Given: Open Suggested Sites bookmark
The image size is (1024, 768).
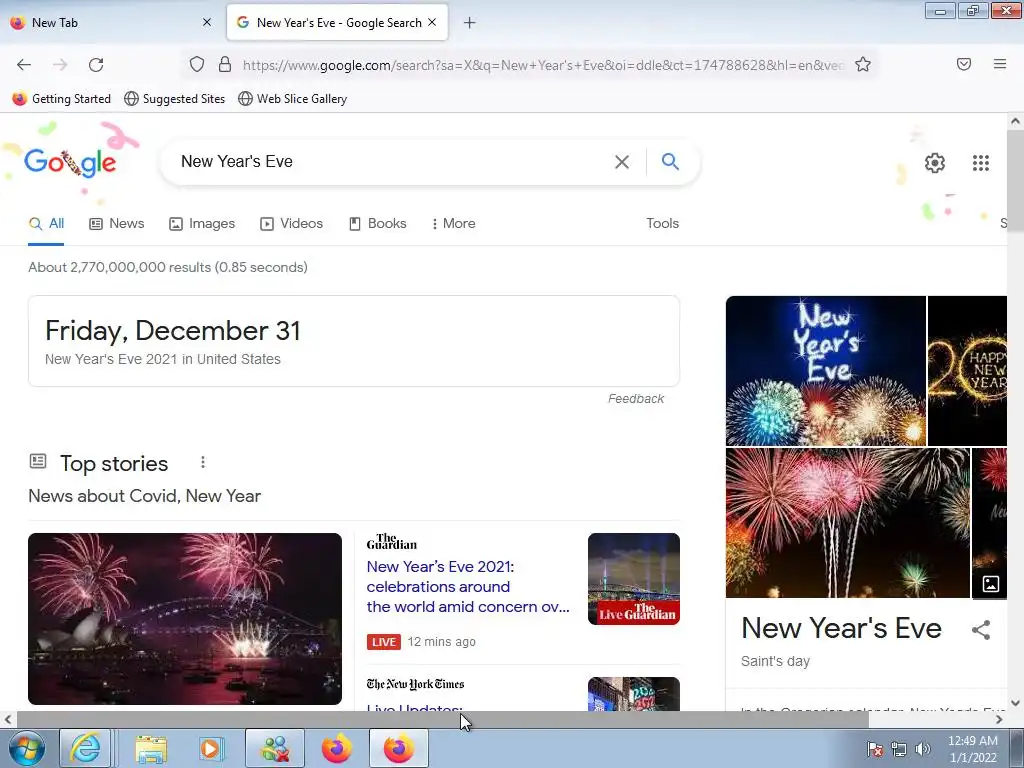Looking at the screenshot, I should click(x=174, y=99).
